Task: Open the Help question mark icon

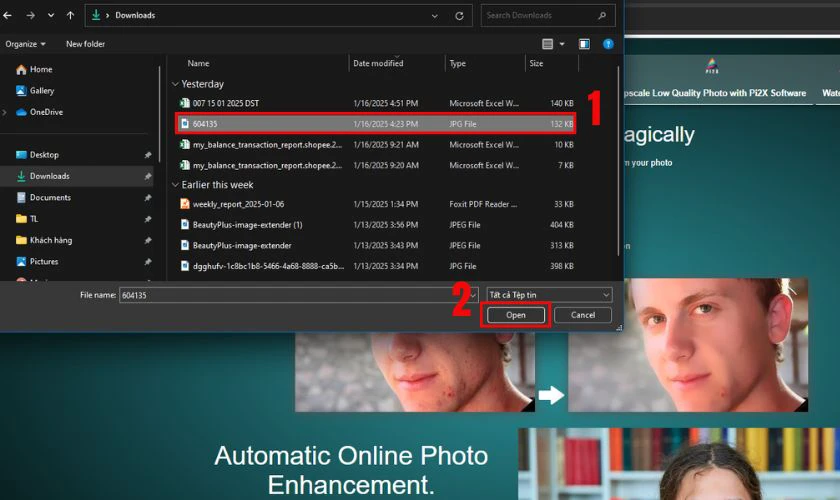Action: point(608,44)
